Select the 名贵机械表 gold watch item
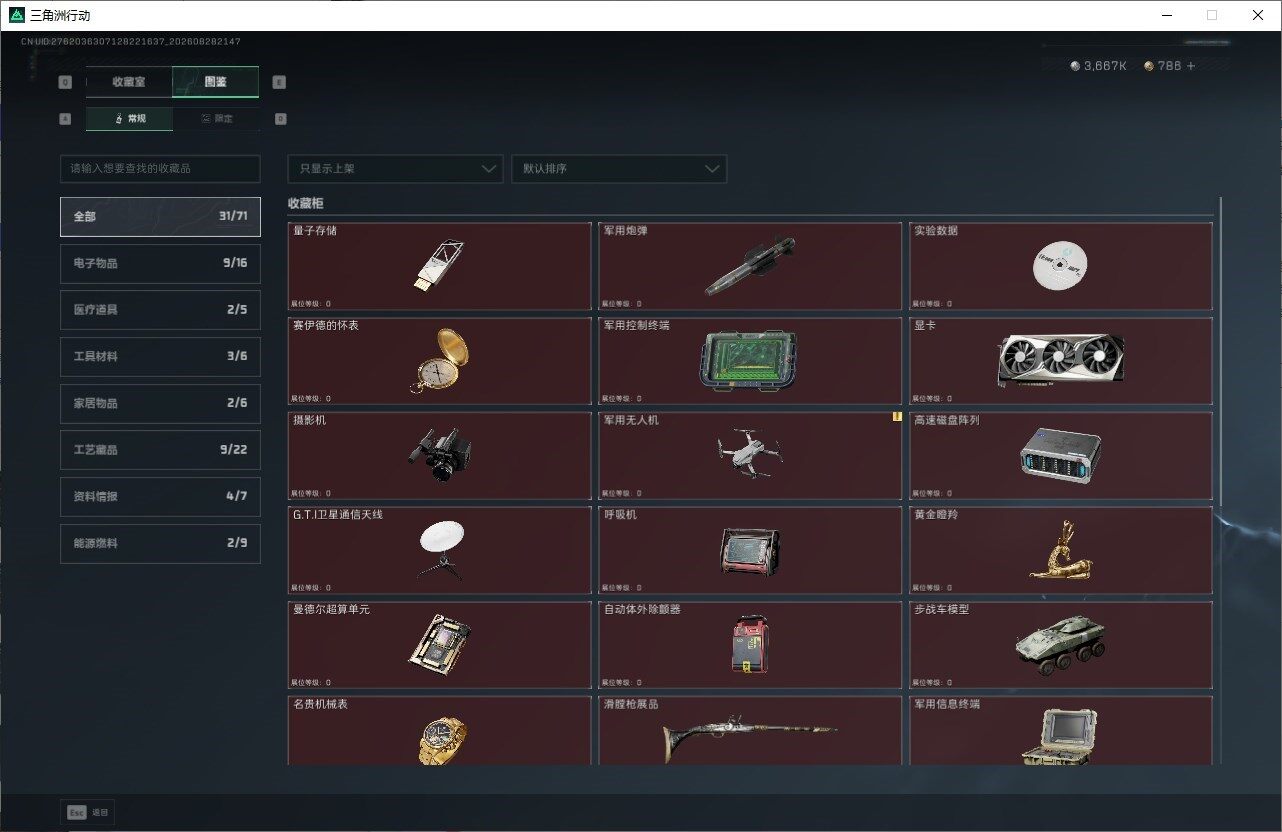 [x=439, y=730]
